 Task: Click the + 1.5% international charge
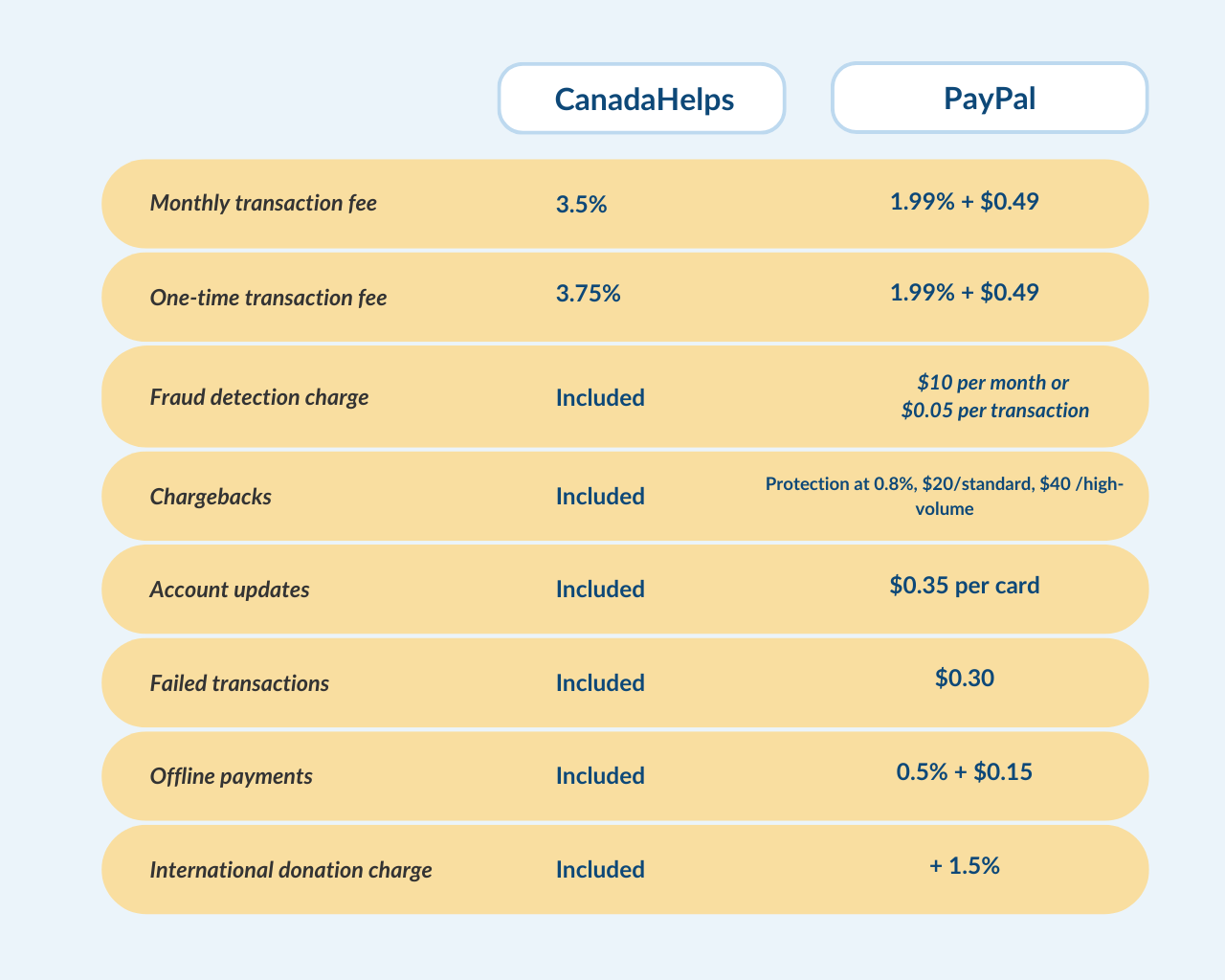[x=964, y=866]
